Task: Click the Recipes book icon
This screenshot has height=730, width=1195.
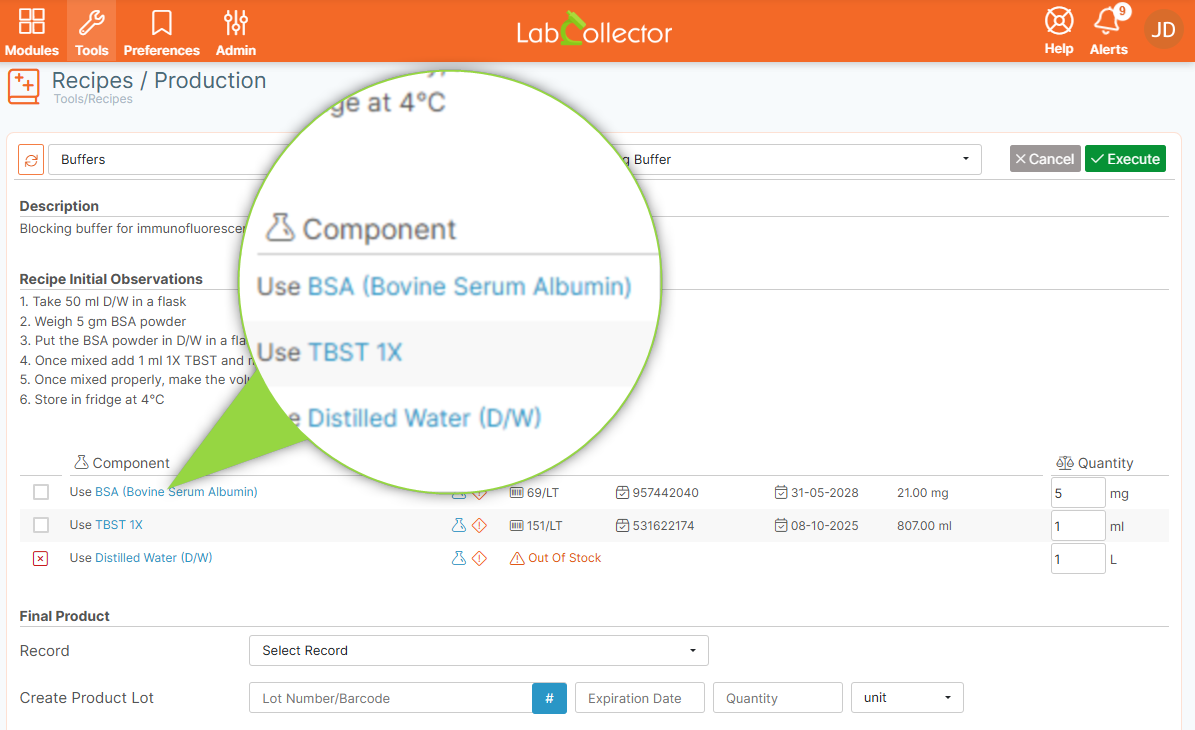Action: [x=24, y=86]
